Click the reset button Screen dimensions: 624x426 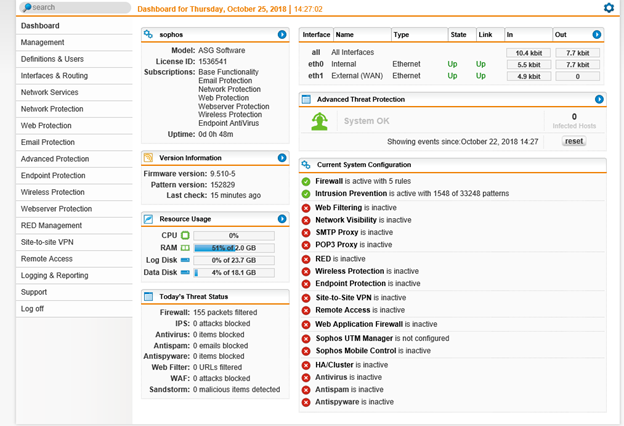tap(573, 141)
